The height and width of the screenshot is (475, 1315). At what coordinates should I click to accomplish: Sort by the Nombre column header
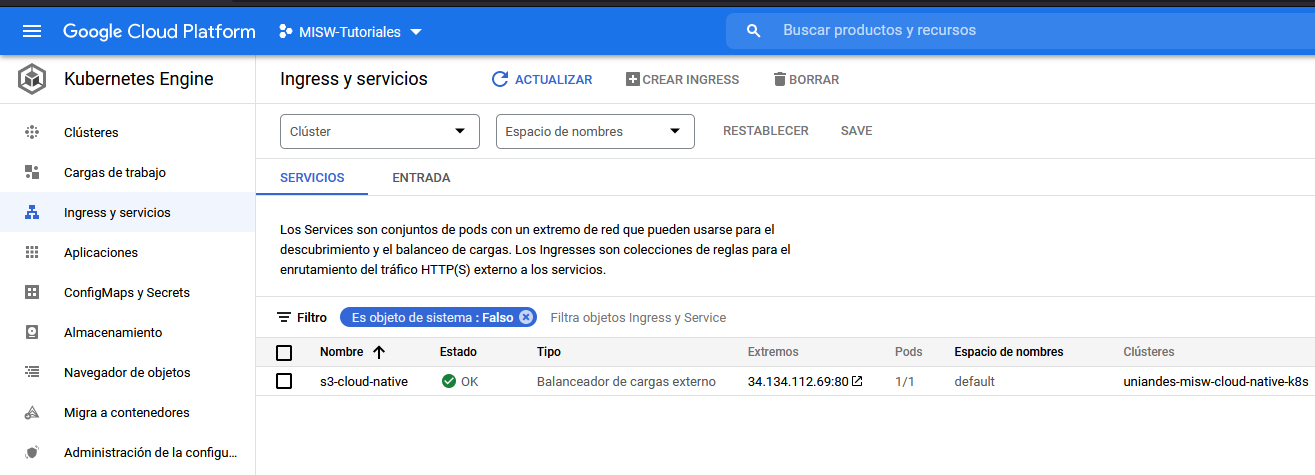(x=342, y=352)
